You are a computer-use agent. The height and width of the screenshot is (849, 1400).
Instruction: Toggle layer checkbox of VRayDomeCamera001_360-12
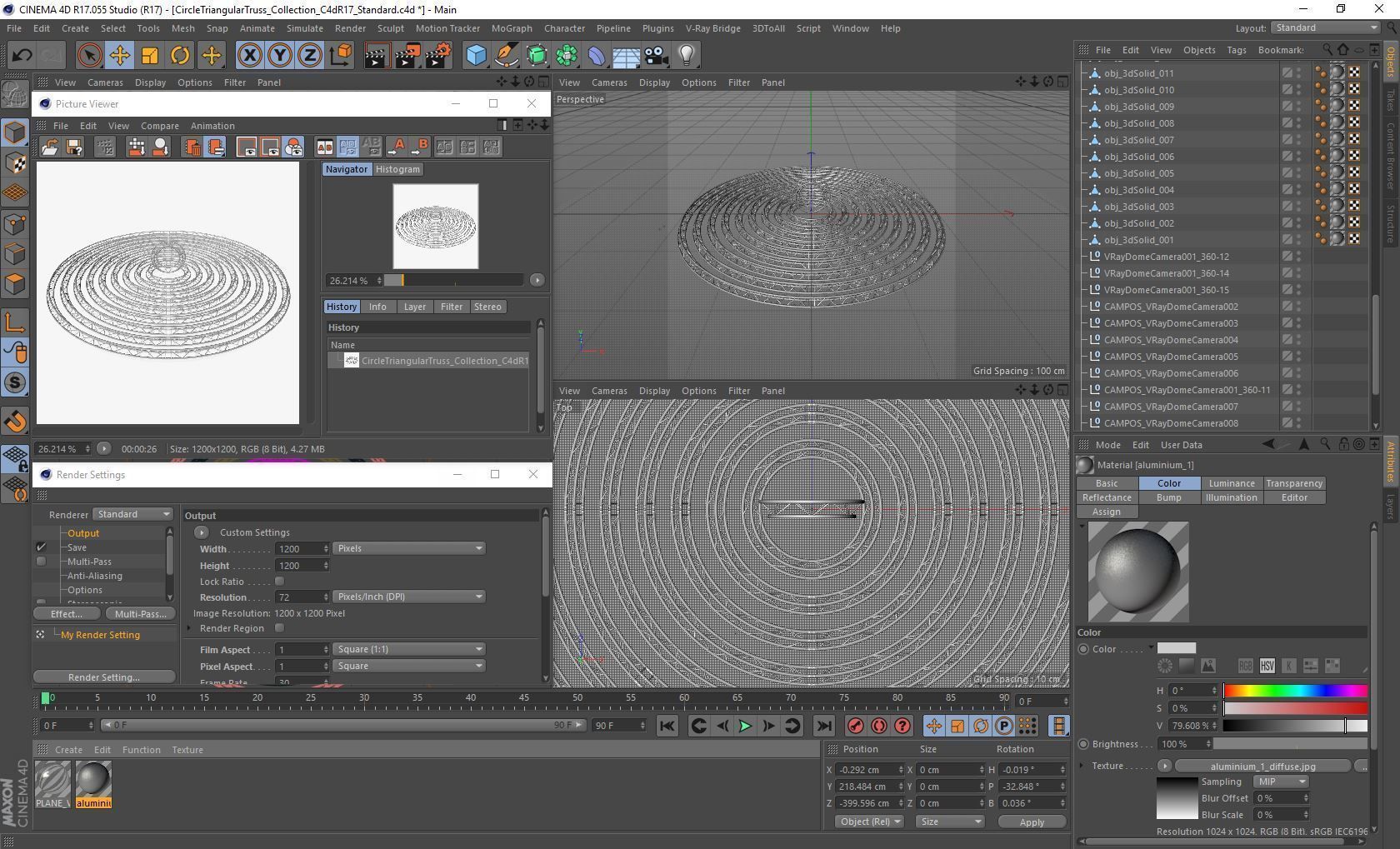(x=1287, y=257)
